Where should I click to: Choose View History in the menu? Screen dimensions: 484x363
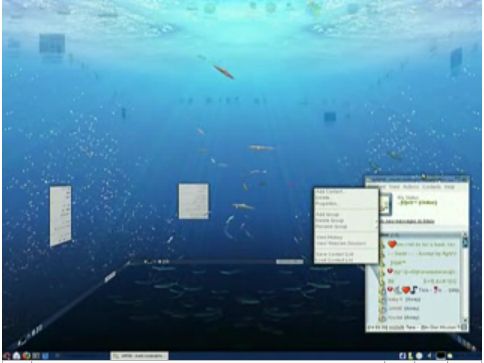tap(329, 237)
